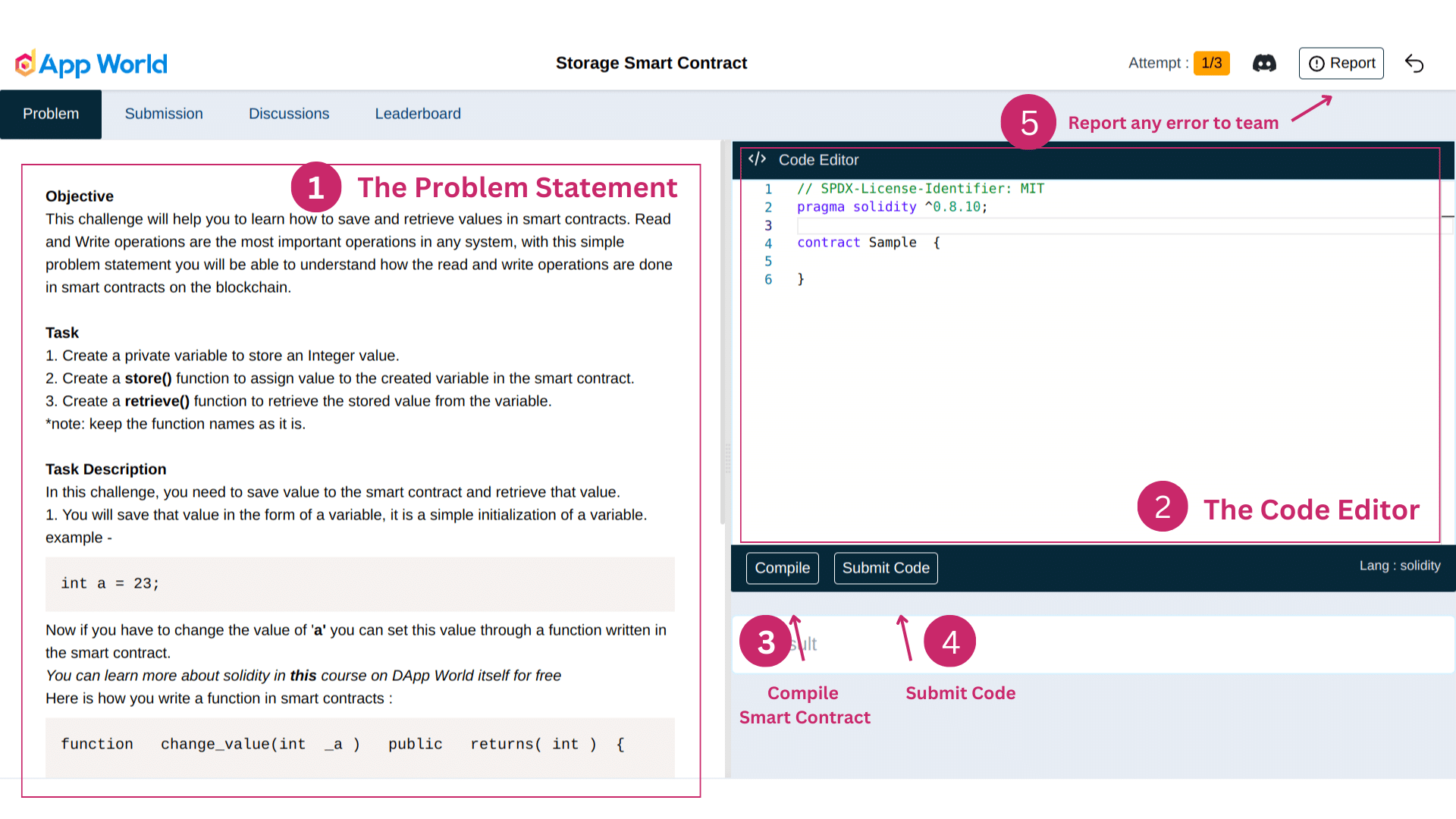Open the Discussions tab
This screenshot has height=819, width=1456.
(x=289, y=114)
